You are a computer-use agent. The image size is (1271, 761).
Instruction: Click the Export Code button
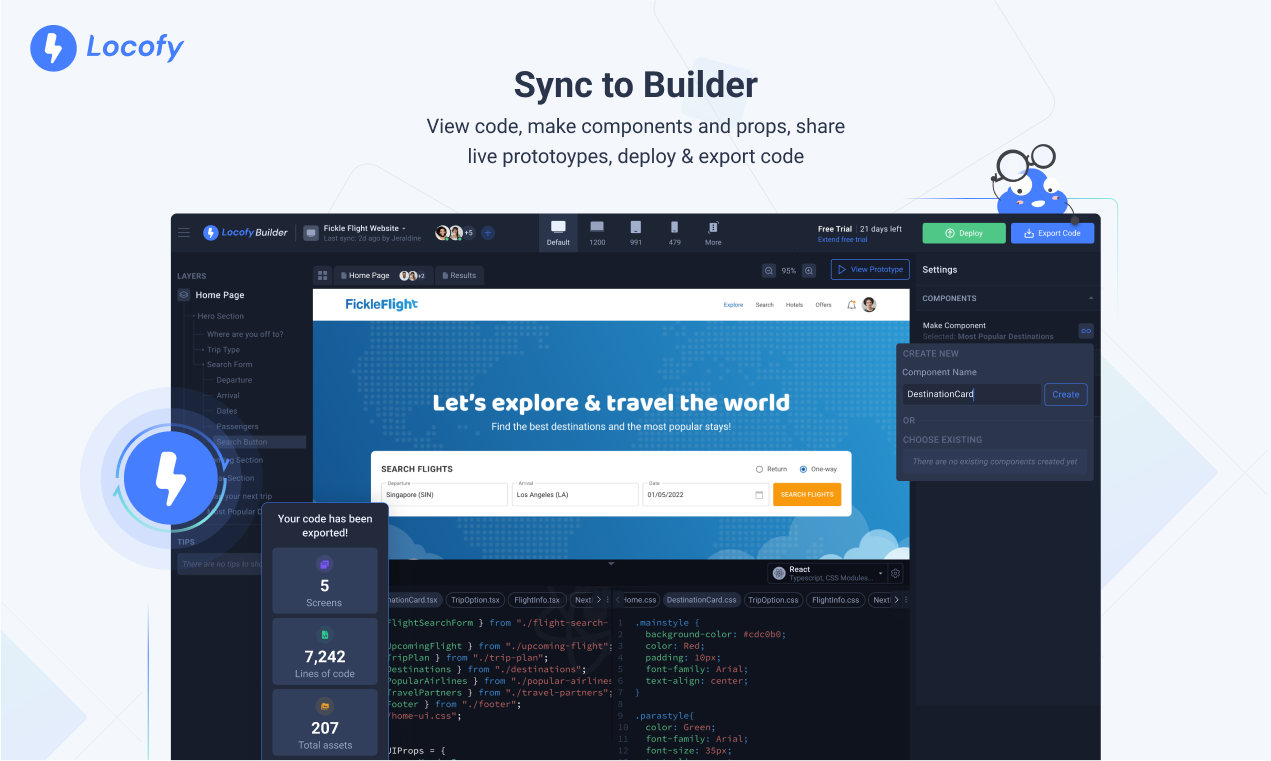[x=1053, y=233]
